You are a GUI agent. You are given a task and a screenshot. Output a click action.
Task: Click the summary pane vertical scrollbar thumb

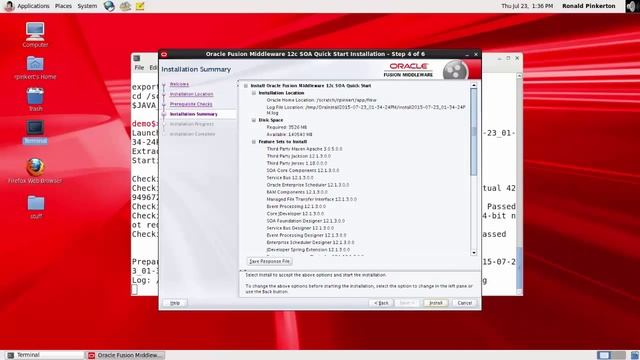click(x=473, y=132)
